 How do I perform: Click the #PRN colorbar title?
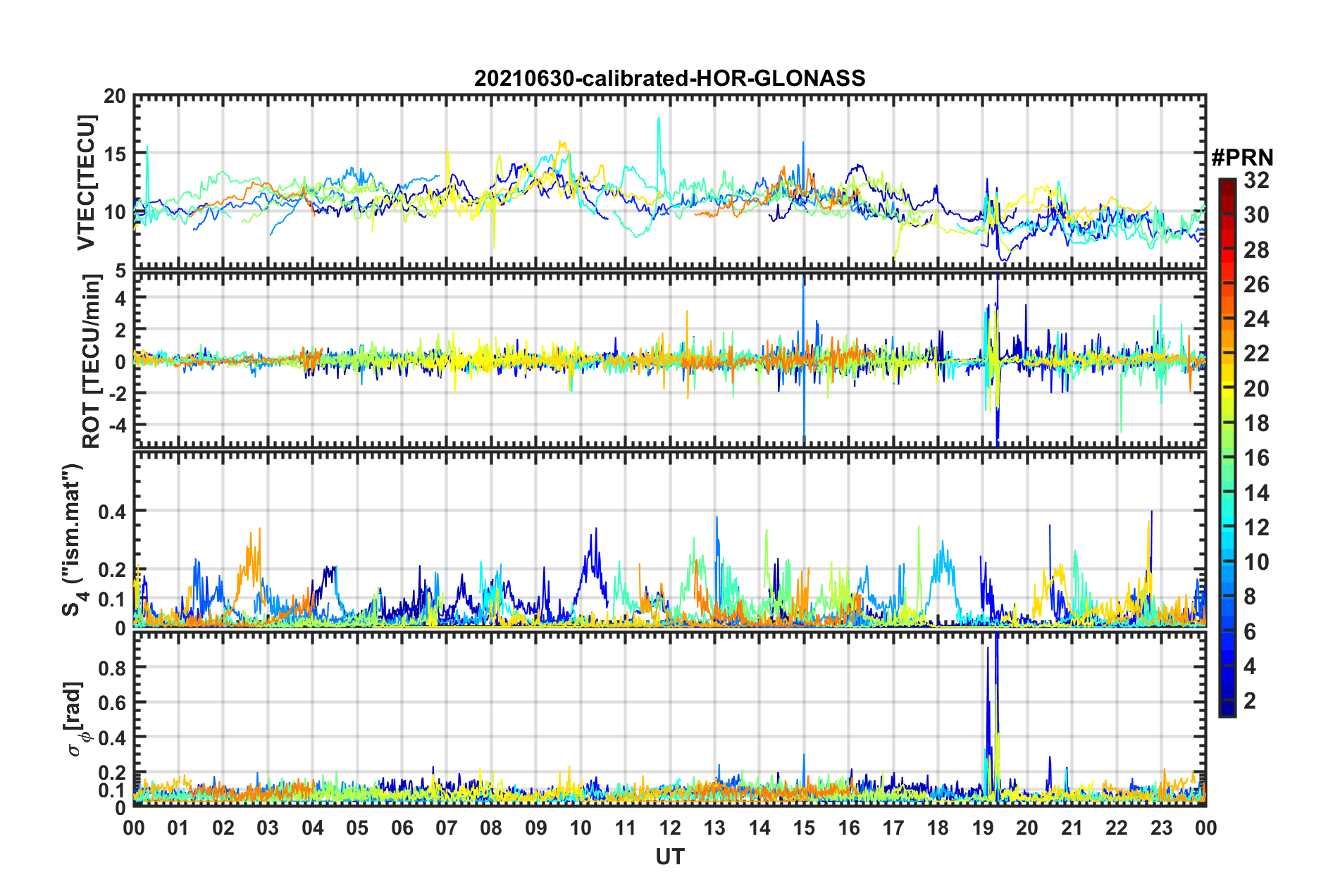(x=1243, y=158)
